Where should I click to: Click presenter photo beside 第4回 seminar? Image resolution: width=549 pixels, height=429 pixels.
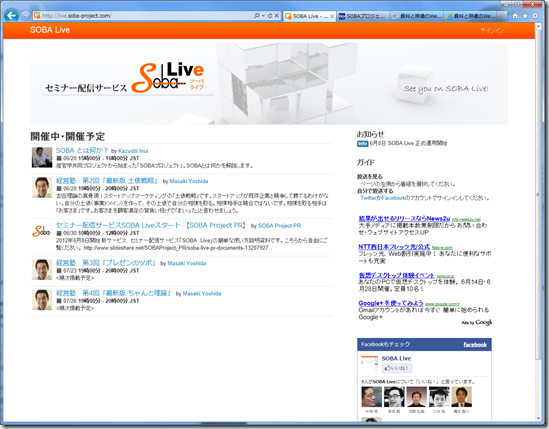(42, 299)
